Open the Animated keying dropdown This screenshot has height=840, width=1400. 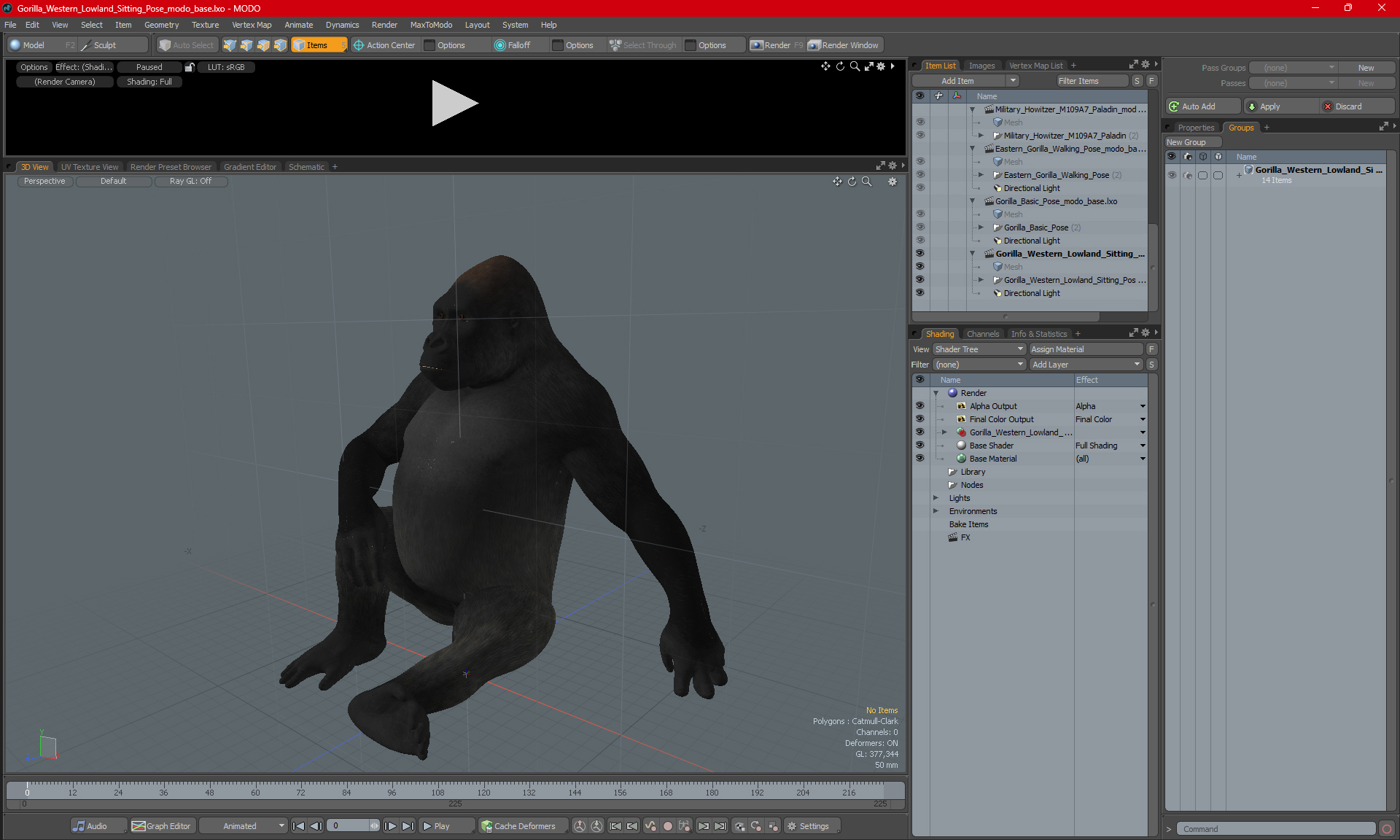pos(243,826)
